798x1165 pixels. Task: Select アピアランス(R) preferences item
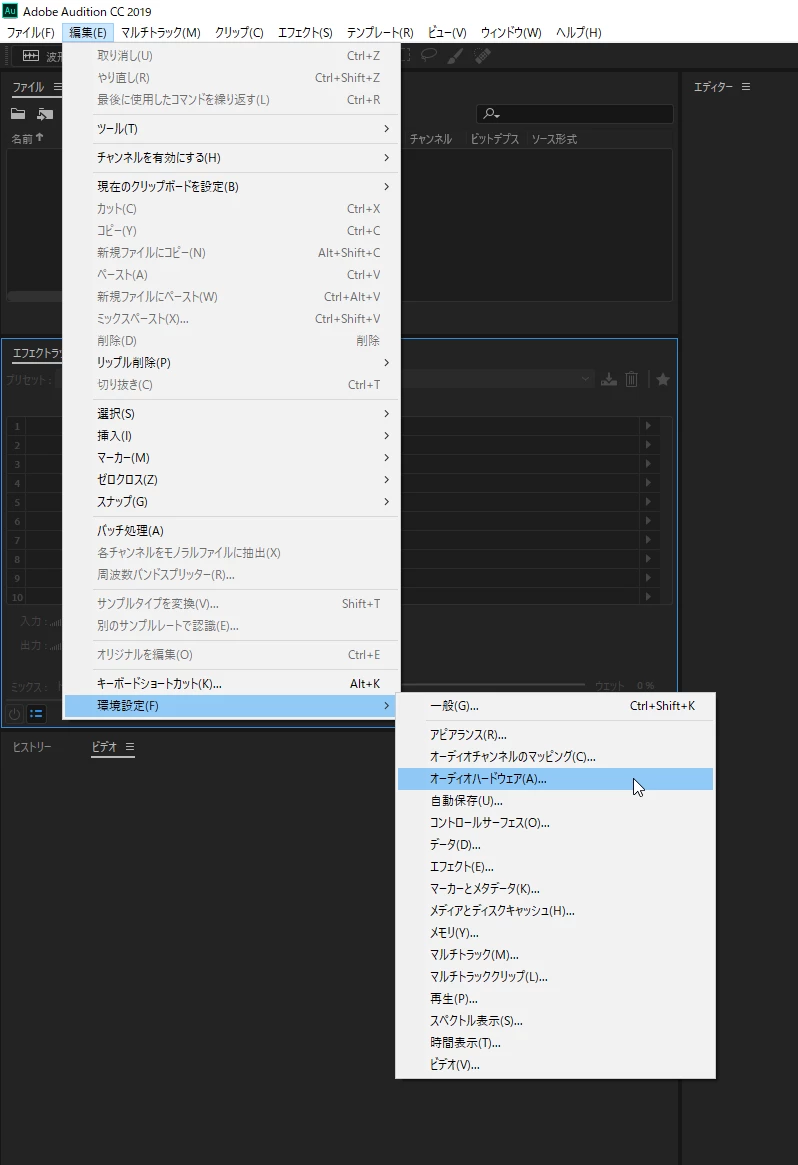tap(555, 735)
